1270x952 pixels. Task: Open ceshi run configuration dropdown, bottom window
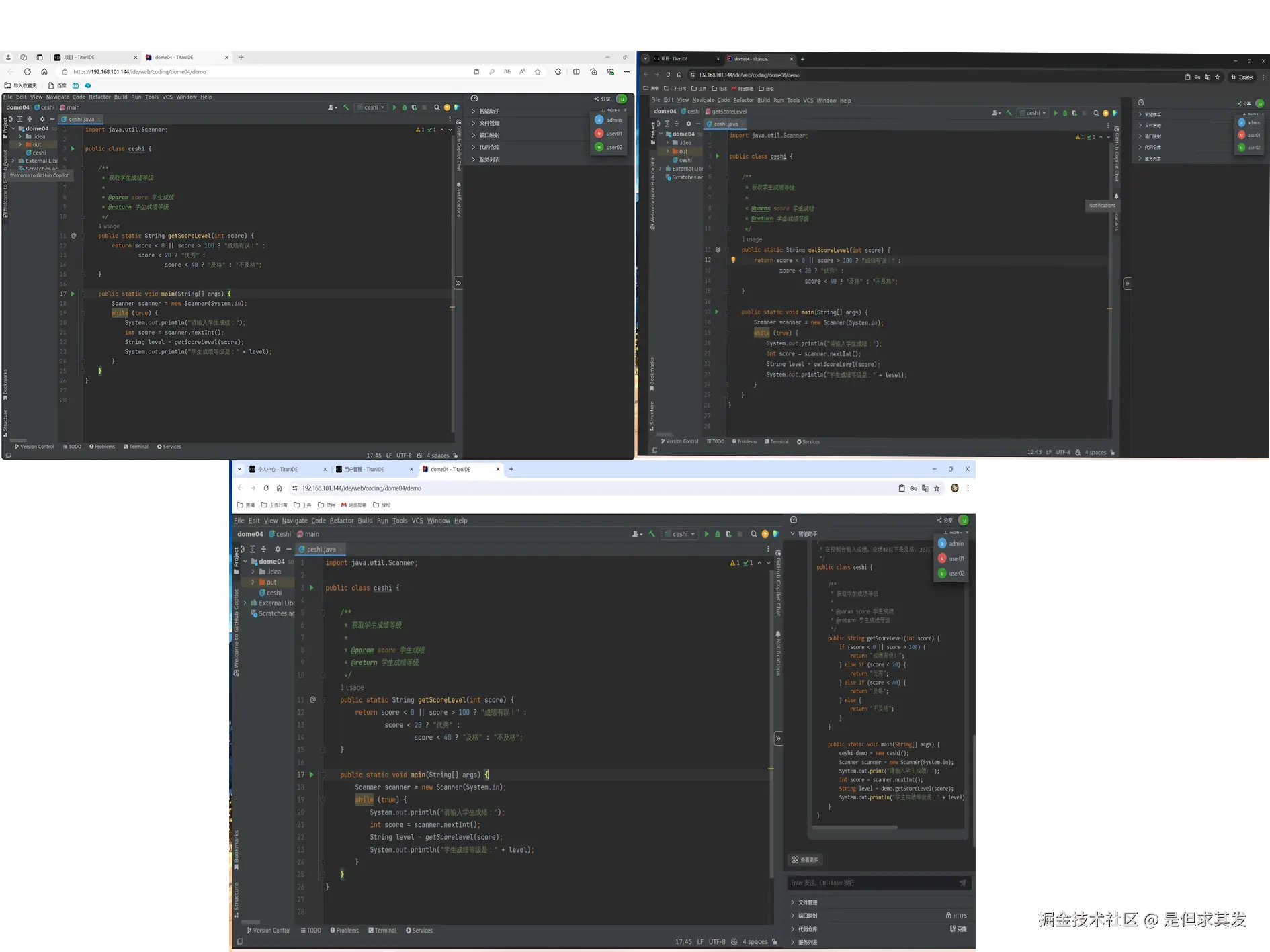[x=680, y=534]
